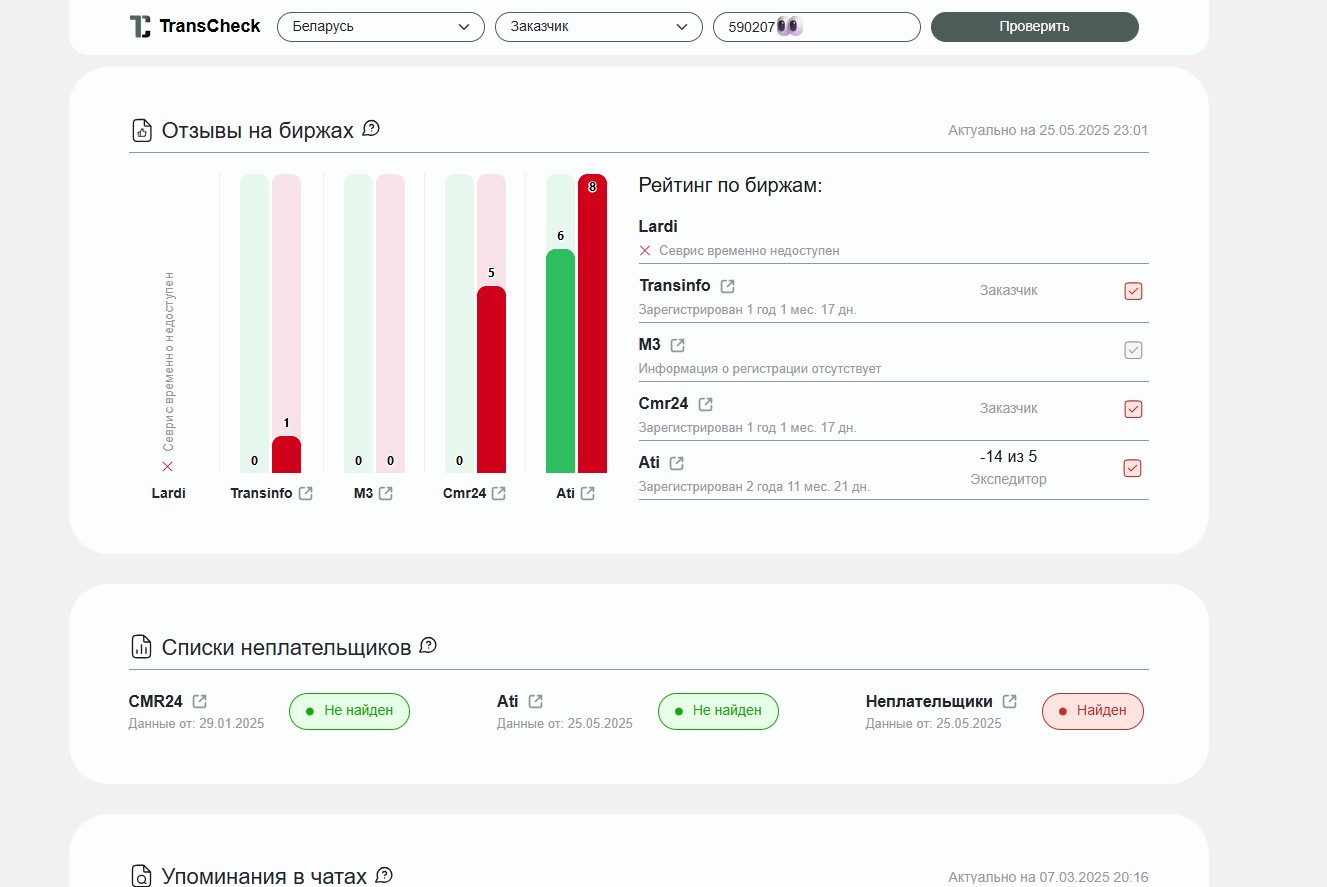Click 'Информация о регистрации отсутствует' text
This screenshot has width=1327, height=887.
tap(760, 369)
